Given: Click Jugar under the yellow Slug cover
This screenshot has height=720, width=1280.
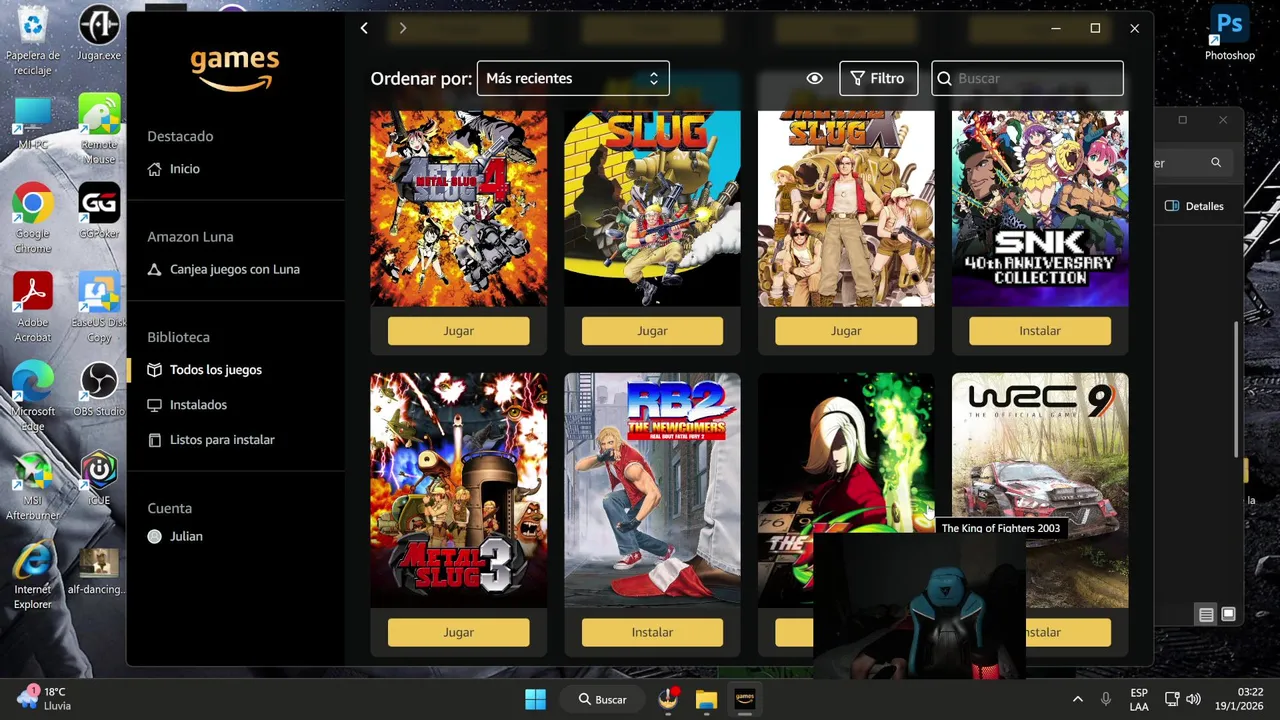Looking at the screenshot, I should click(652, 331).
